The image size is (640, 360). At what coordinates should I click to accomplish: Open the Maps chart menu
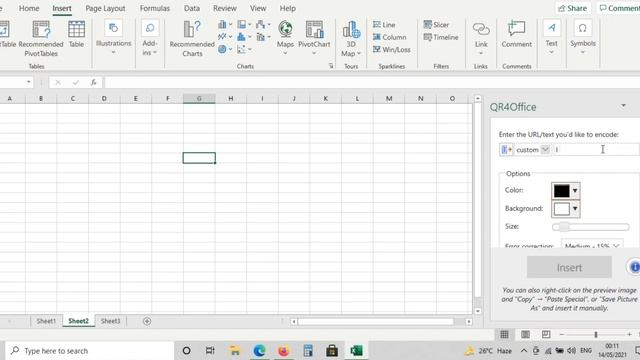[285, 38]
